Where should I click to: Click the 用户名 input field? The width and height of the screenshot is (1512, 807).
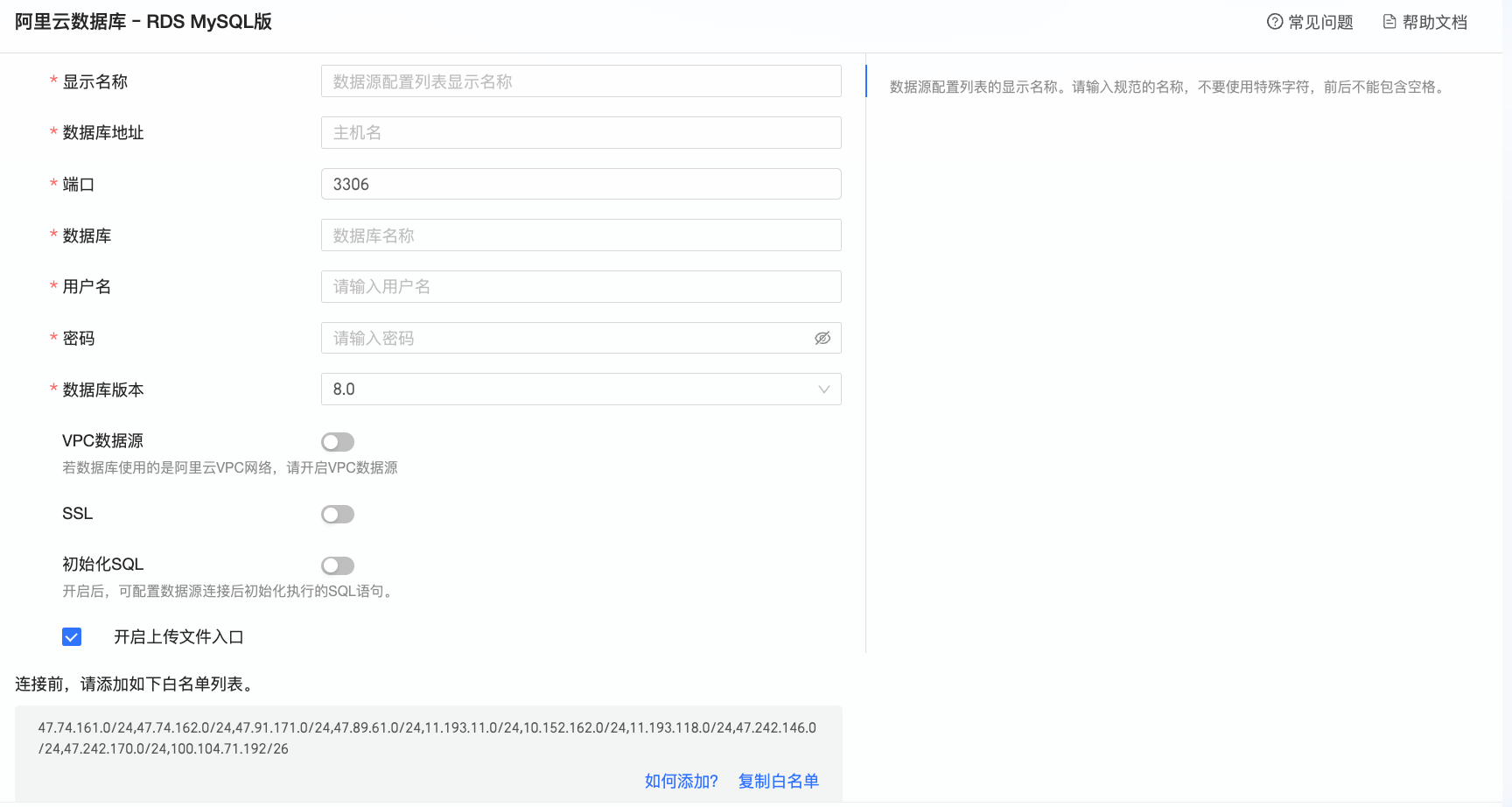point(581,286)
